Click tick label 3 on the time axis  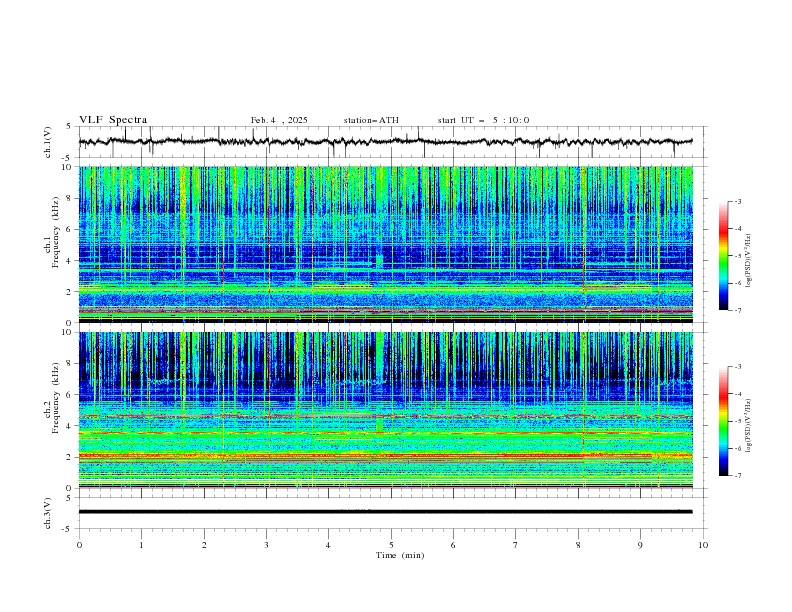click(x=266, y=545)
